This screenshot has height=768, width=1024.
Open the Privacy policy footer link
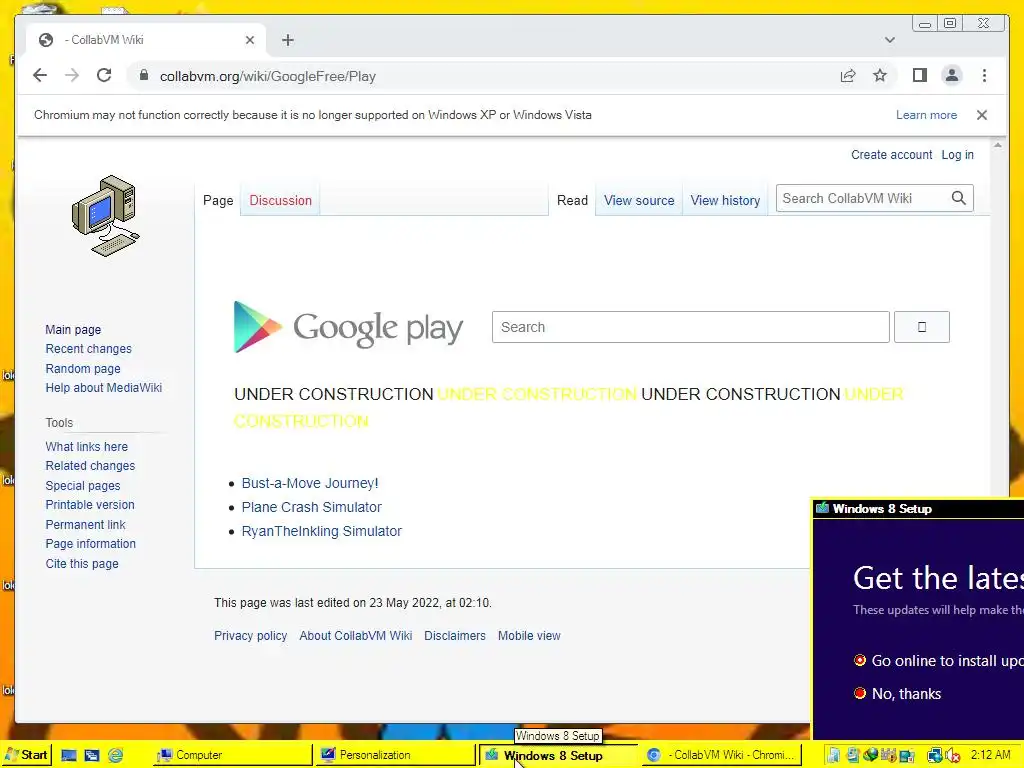click(x=250, y=636)
